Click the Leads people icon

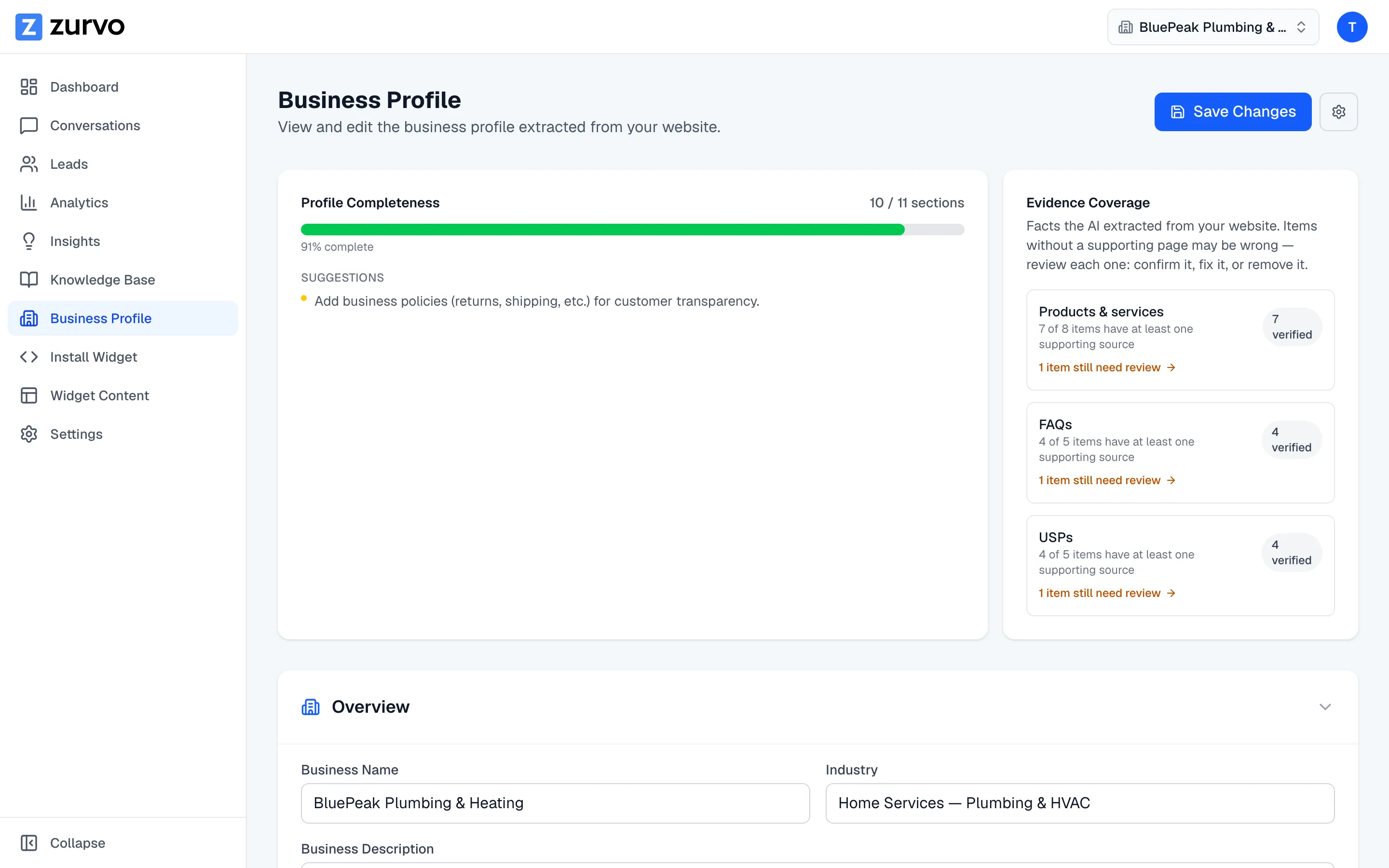[29, 164]
